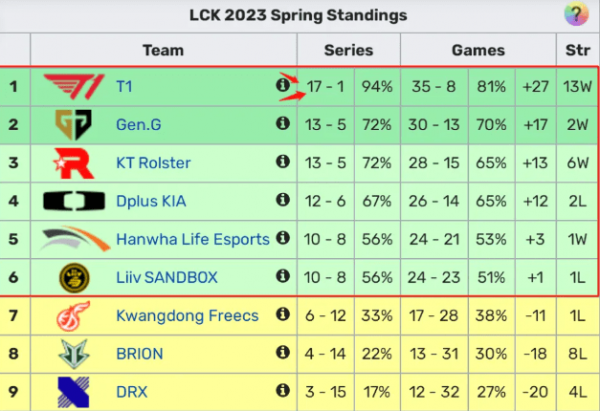The image size is (600, 411).
Task: Click the Liiv SANDBOX logo
Action: tap(73, 277)
